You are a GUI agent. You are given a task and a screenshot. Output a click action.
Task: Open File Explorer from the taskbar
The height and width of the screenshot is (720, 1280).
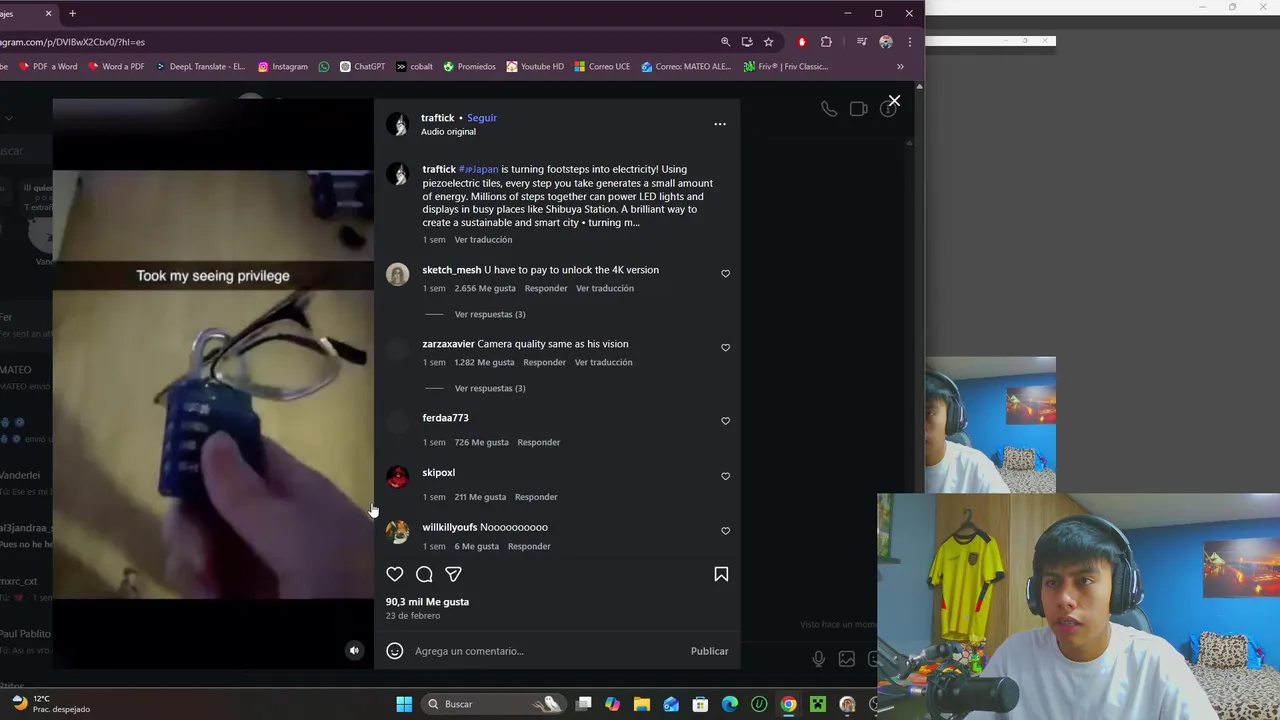(642, 704)
